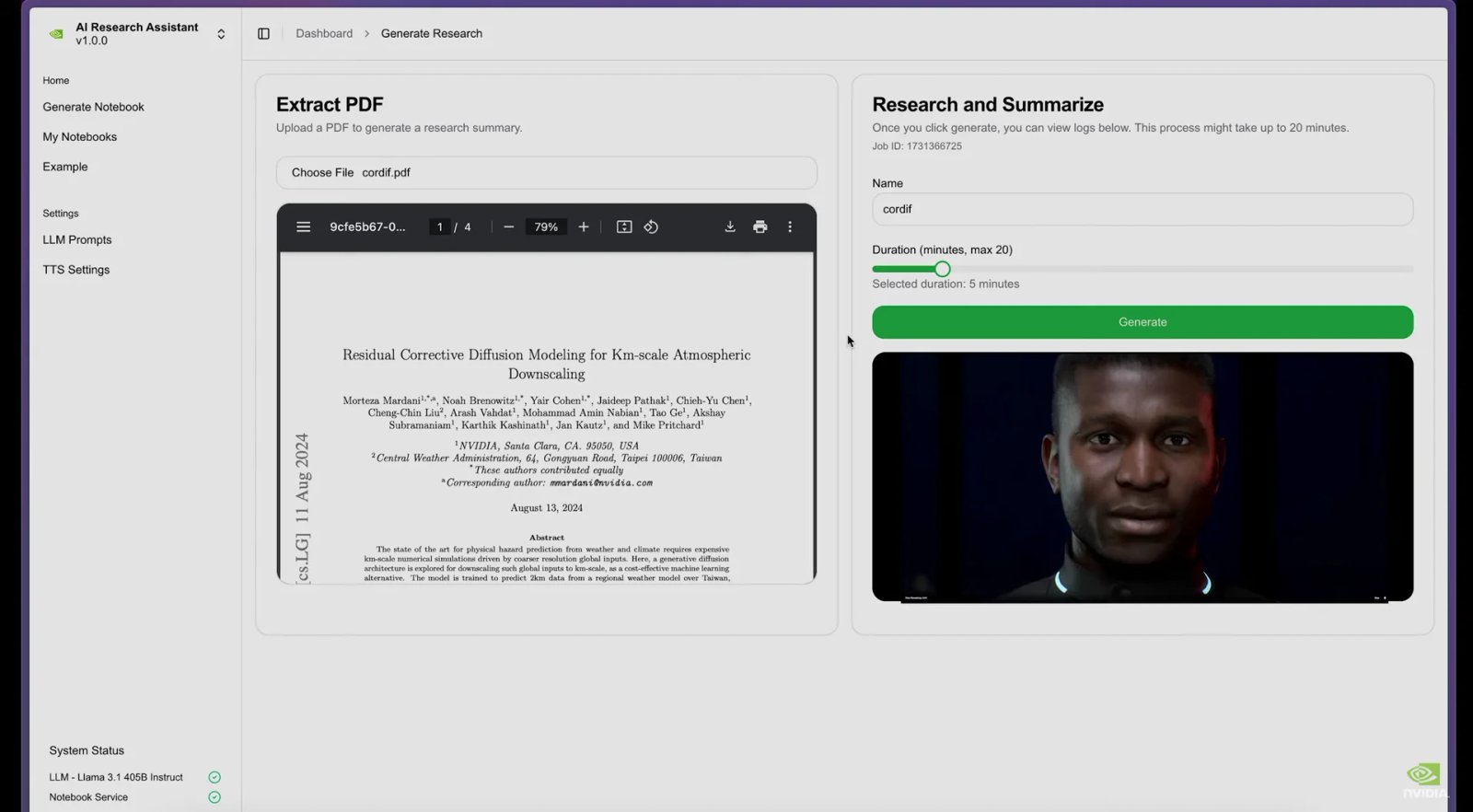The width and height of the screenshot is (1473, 812).
Task: Click the avatar video preview
Action: [x=1142, y=477]
